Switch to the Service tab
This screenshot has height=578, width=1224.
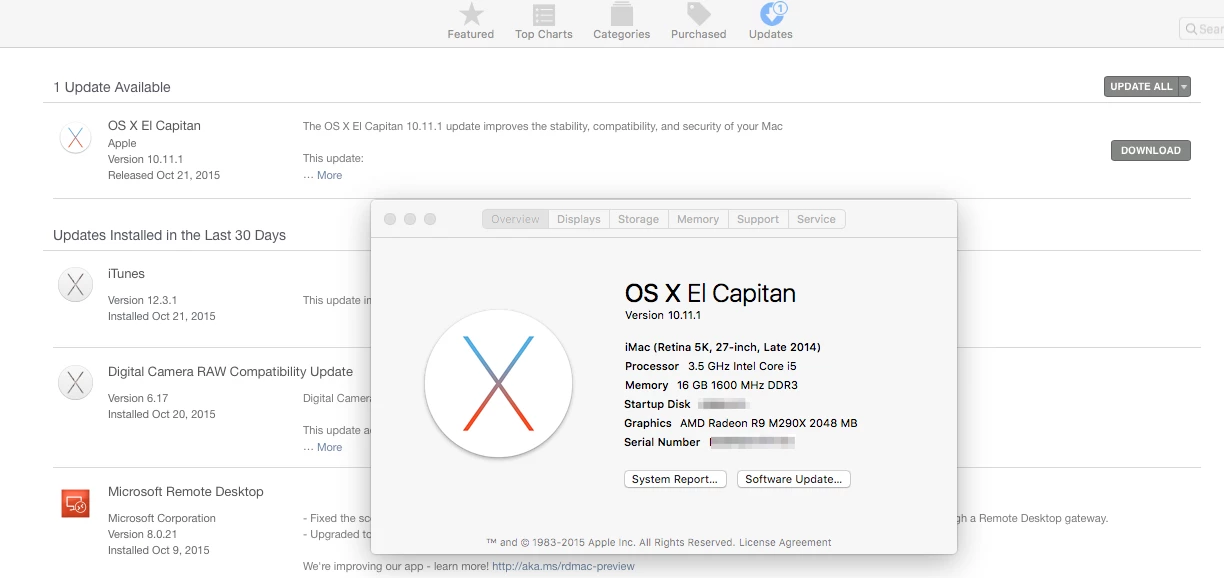[x=816, y=219]
